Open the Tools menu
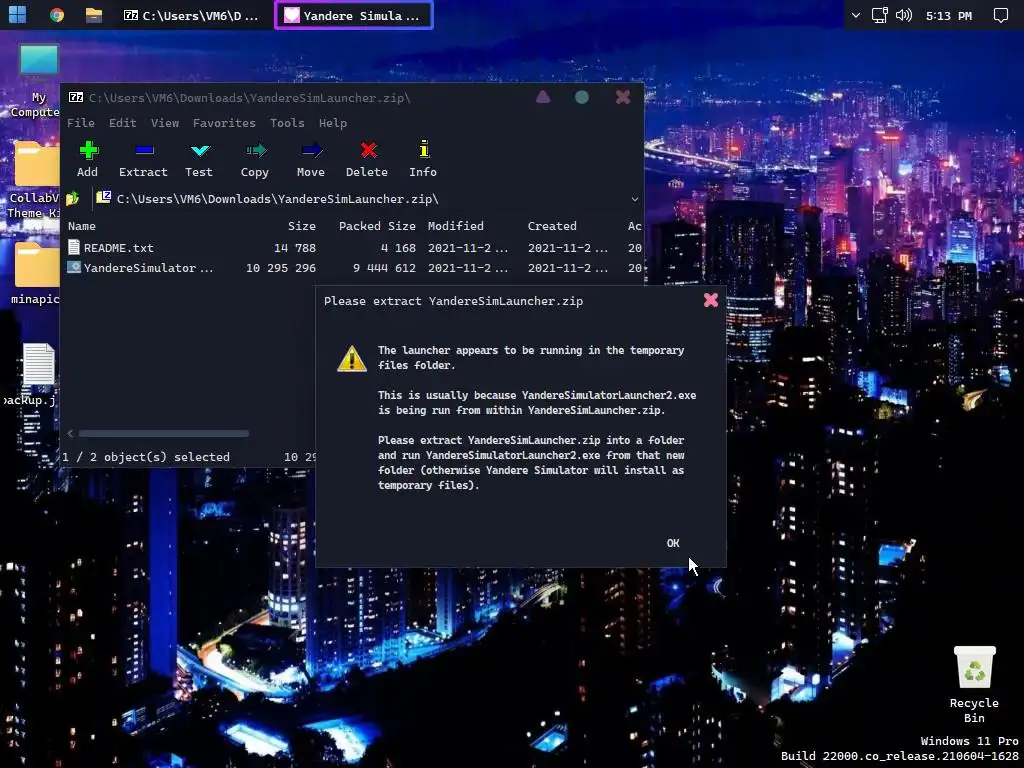Screen dimensions: 1024x768 coord(287,123)
